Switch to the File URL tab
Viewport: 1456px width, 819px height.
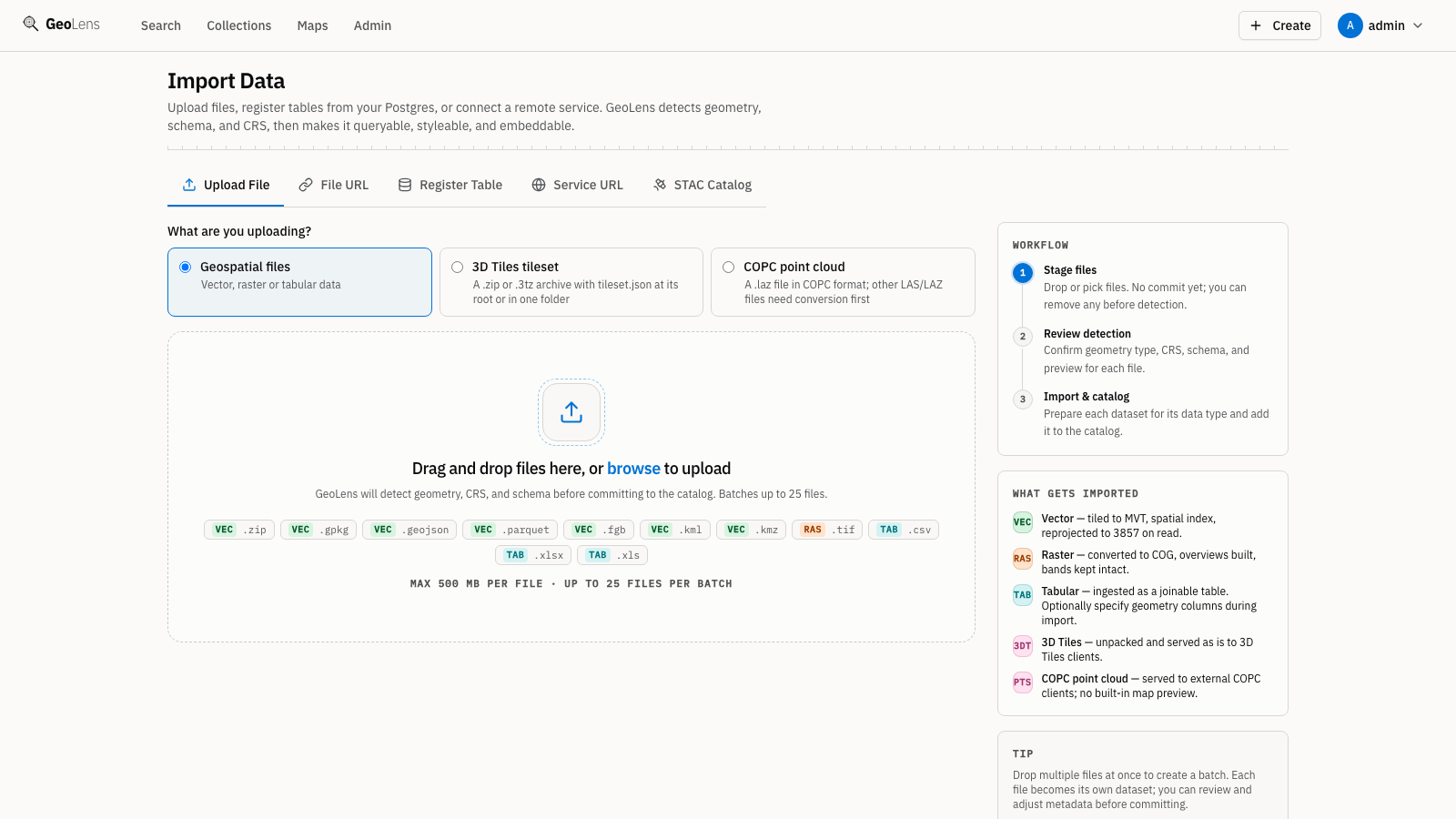pos(334,185)
